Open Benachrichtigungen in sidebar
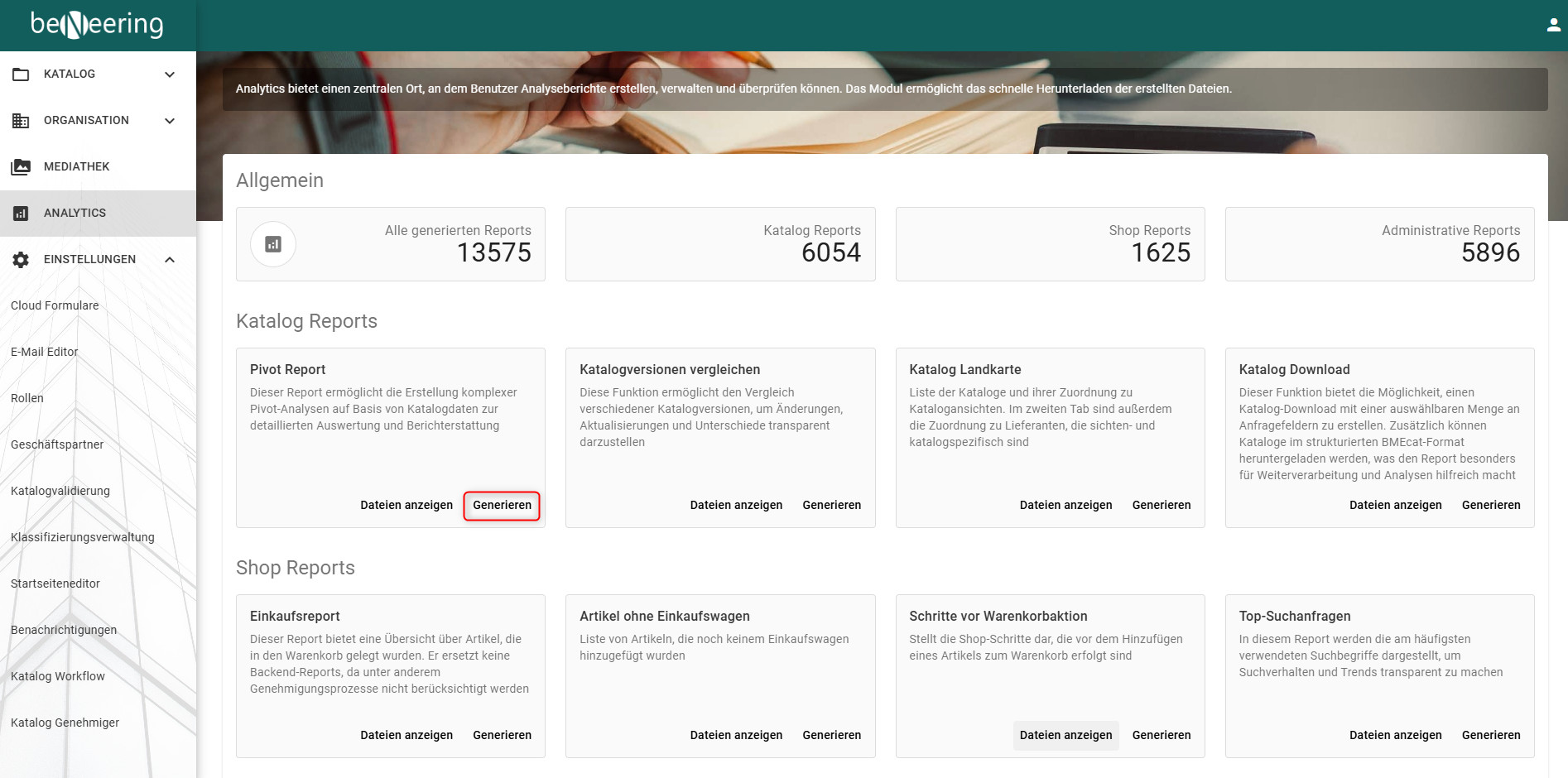This screenshot has height=778, width=1568. click(x=64, y=630)
